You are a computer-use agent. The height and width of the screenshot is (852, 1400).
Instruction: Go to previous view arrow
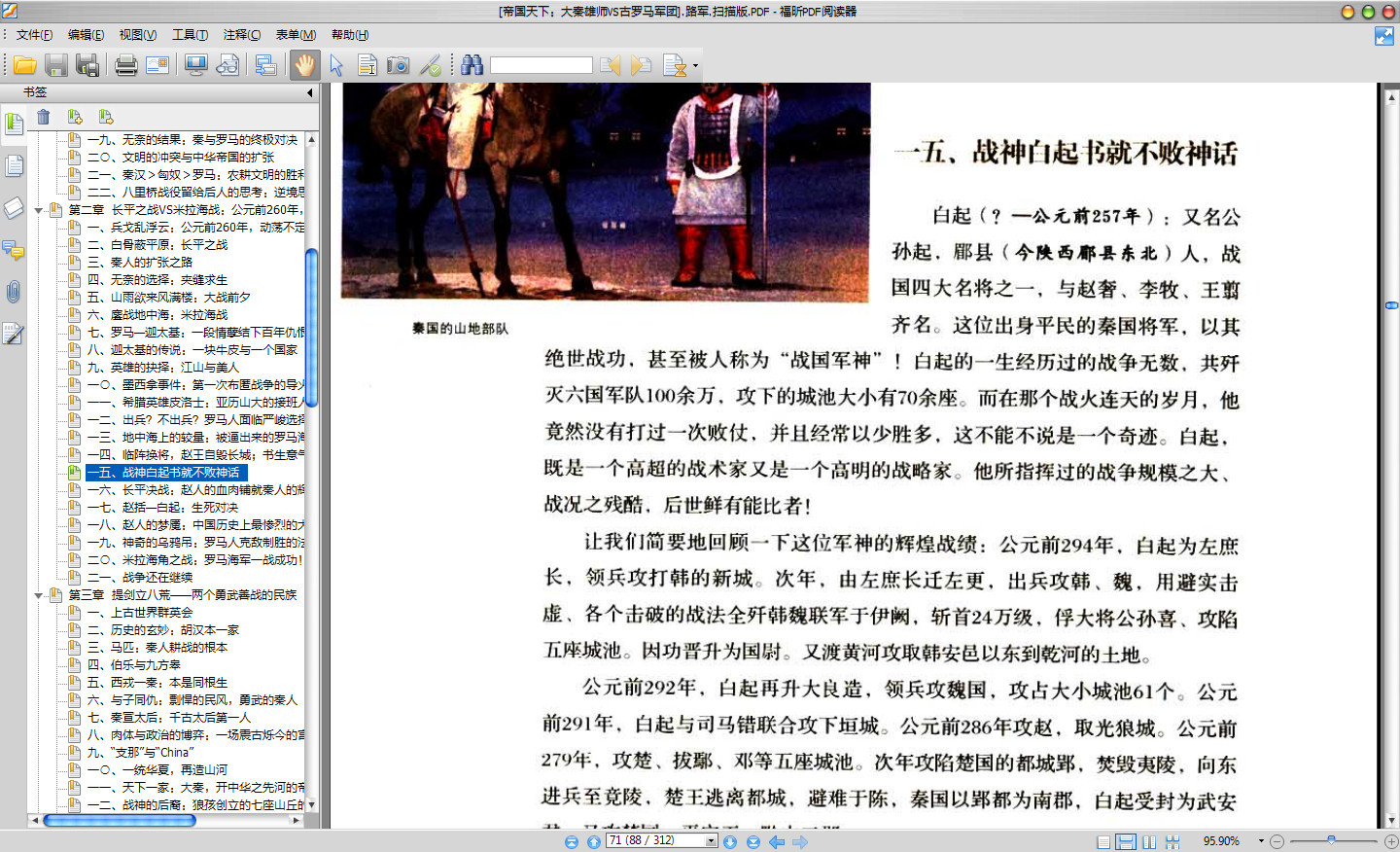[776, 842]
